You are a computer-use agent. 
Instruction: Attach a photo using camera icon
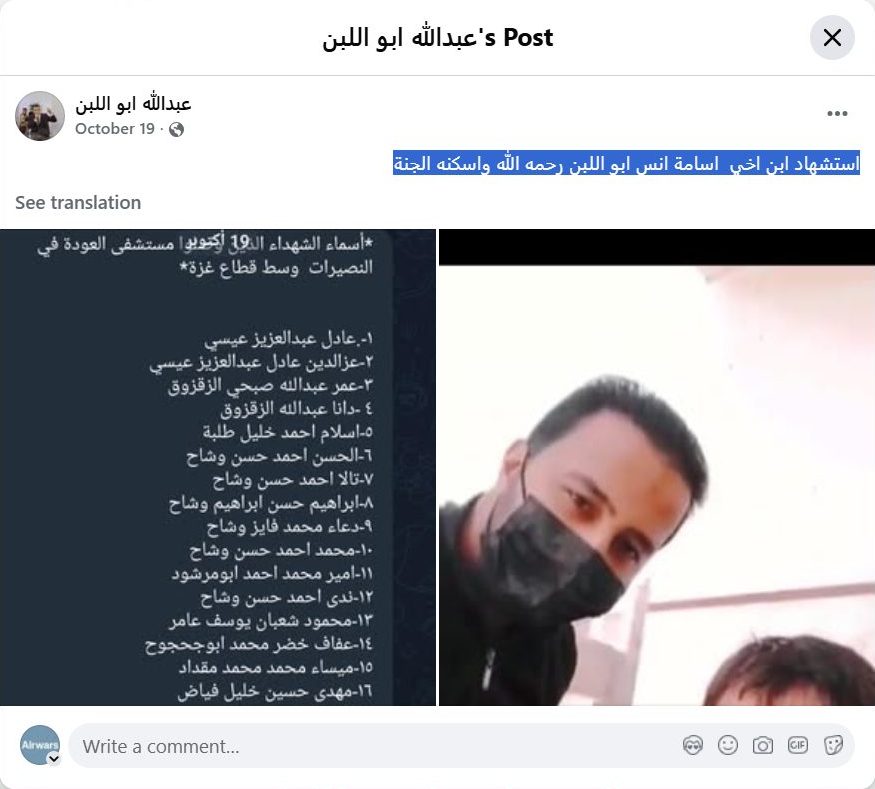[x=762, y=745]
